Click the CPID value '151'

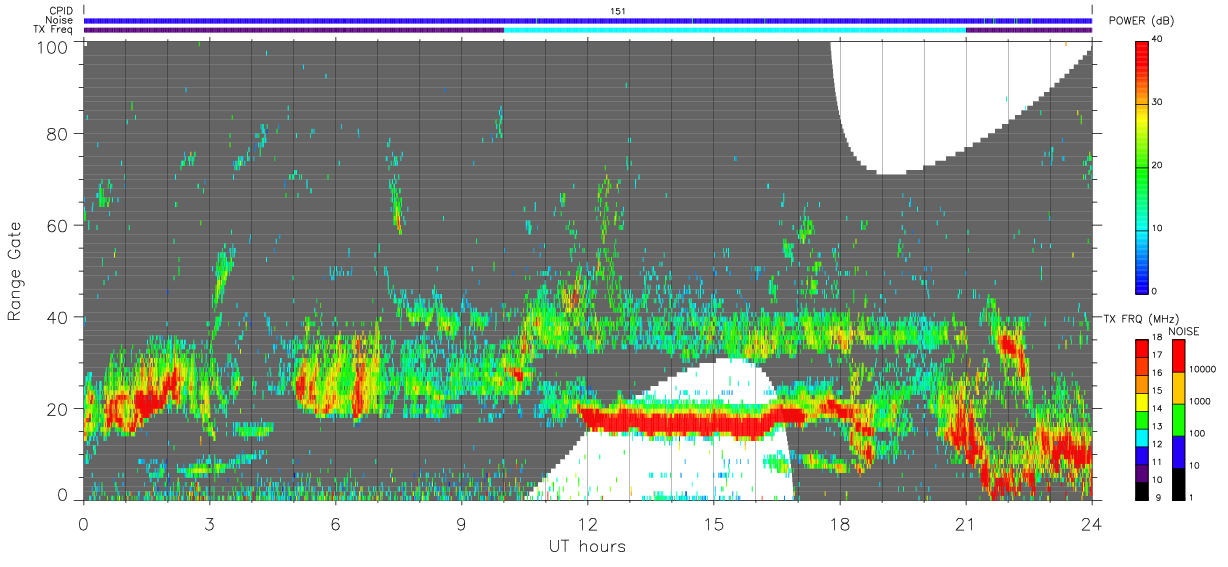[x=617, y=11]
